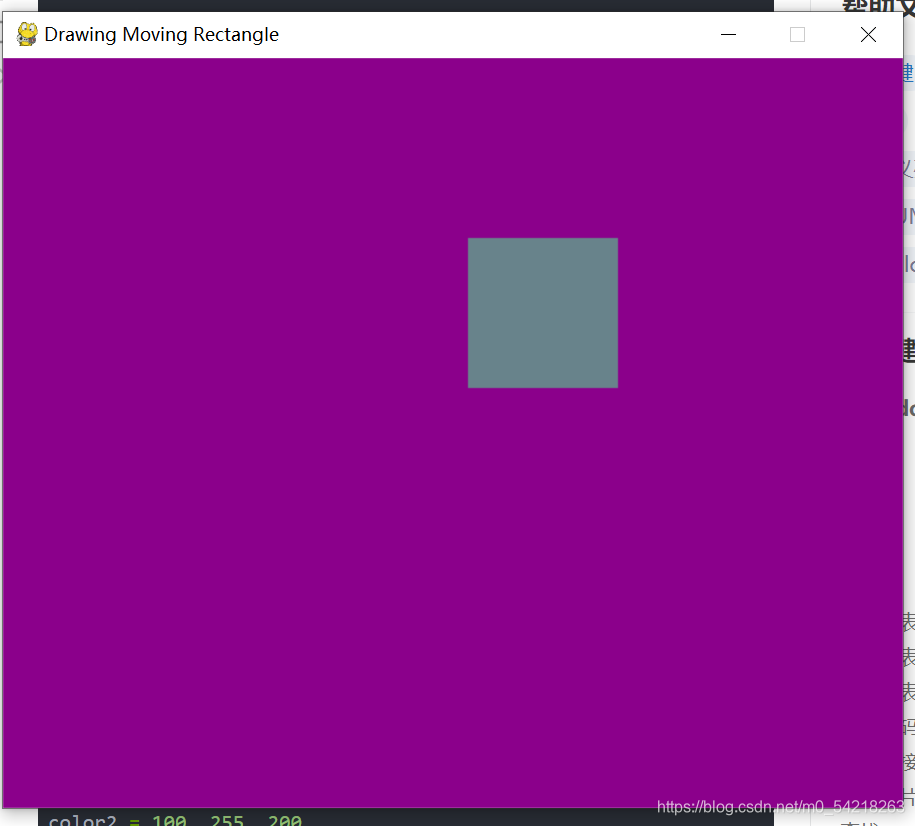Viewport: 915px width, 826px height.
Task: Close the Drawing Moving Rectangle window
Action: pyautogui.click(x=868, y=34)
